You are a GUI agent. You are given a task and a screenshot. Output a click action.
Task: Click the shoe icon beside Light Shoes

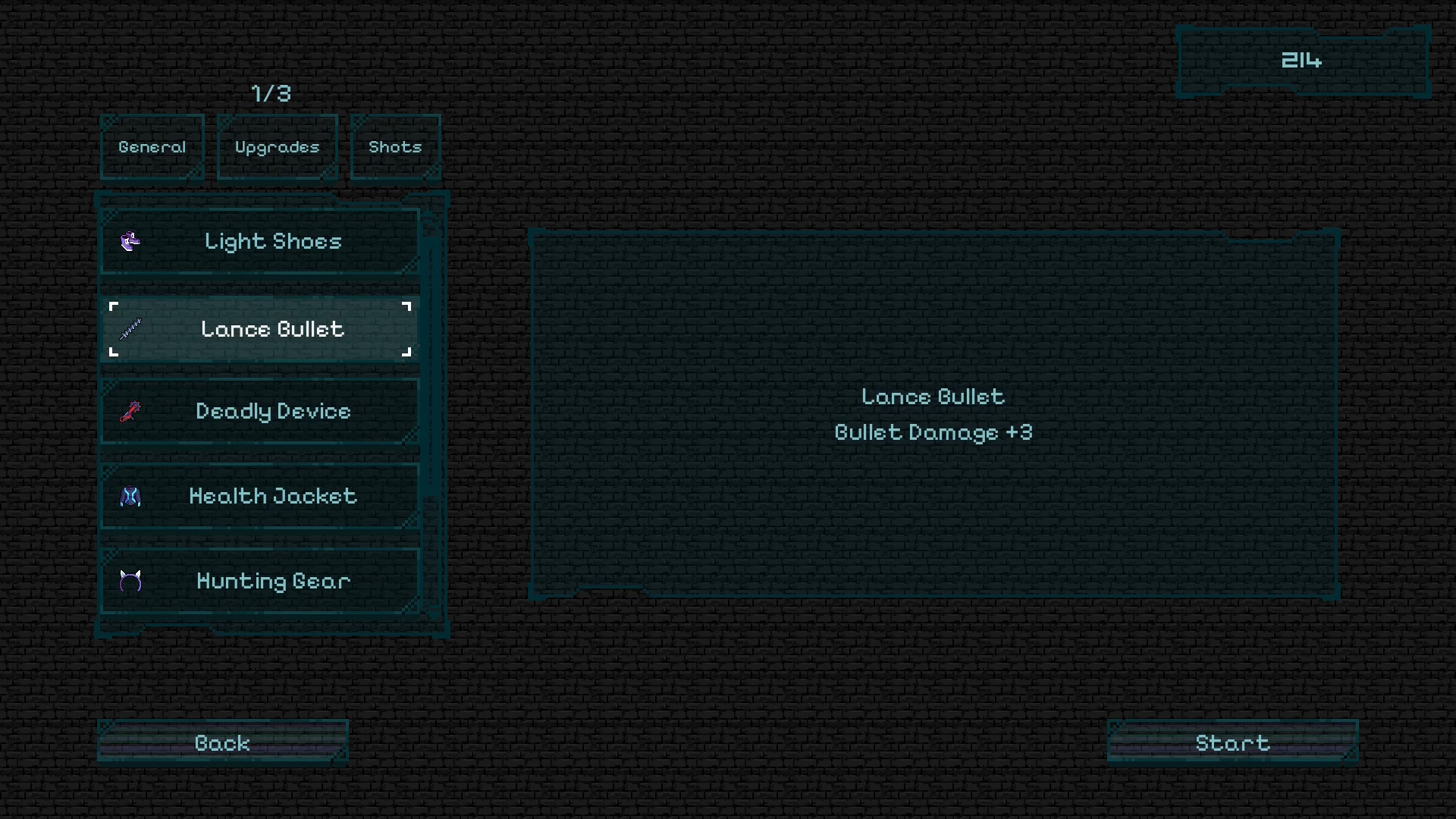pyautogui.click(x=130, y=242)
